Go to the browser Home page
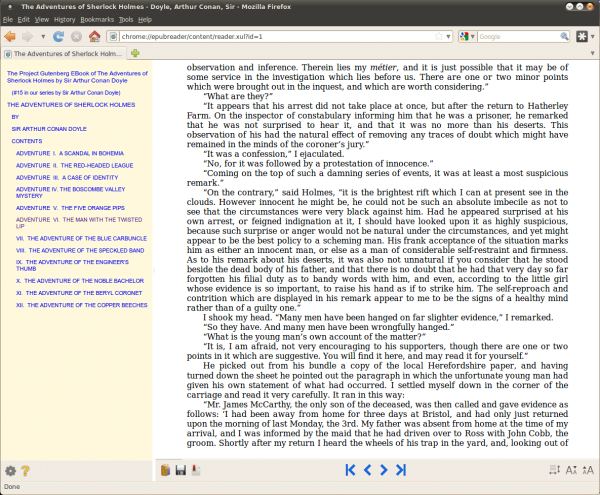Viewport: 600px width, 495px height. (95, 36)
